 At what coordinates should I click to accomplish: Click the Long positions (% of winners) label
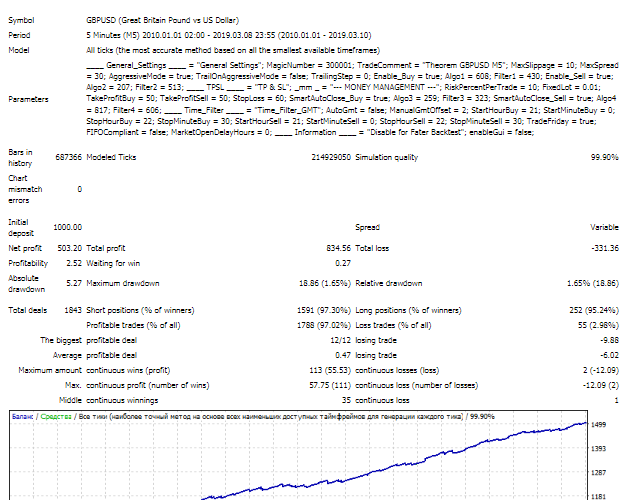[x=408, y=310]
